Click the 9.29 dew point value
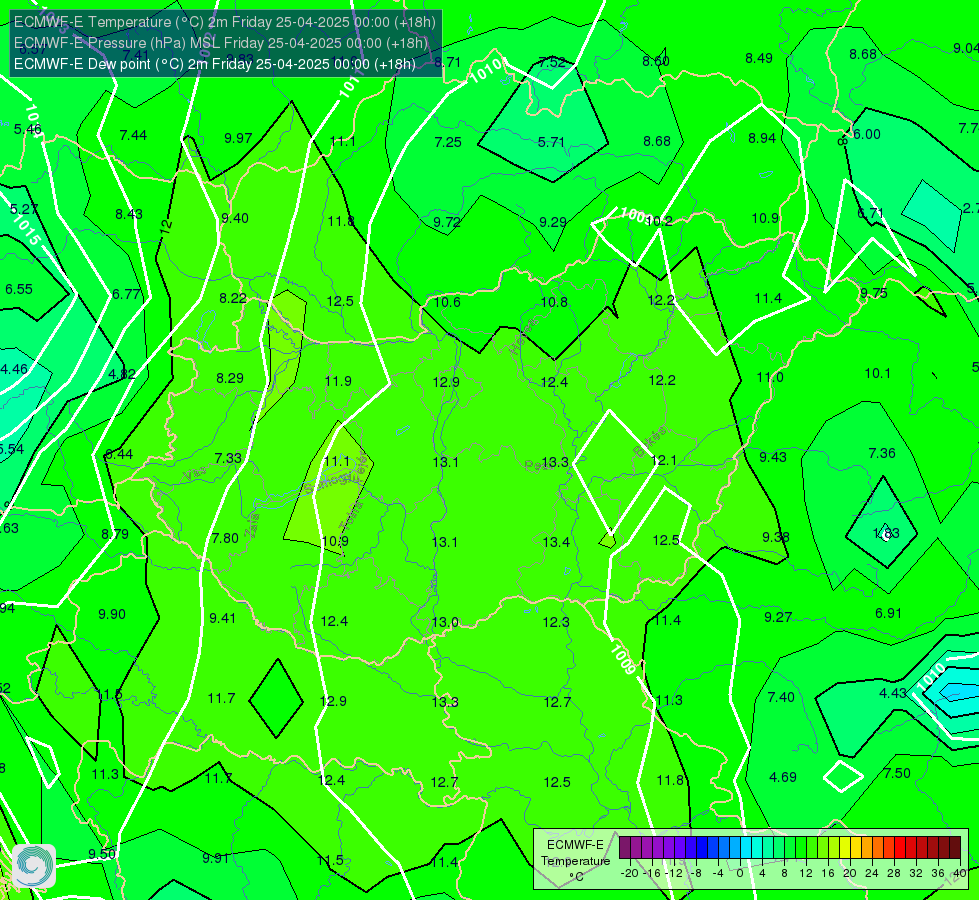979x900 pixels. pos(553,222)
